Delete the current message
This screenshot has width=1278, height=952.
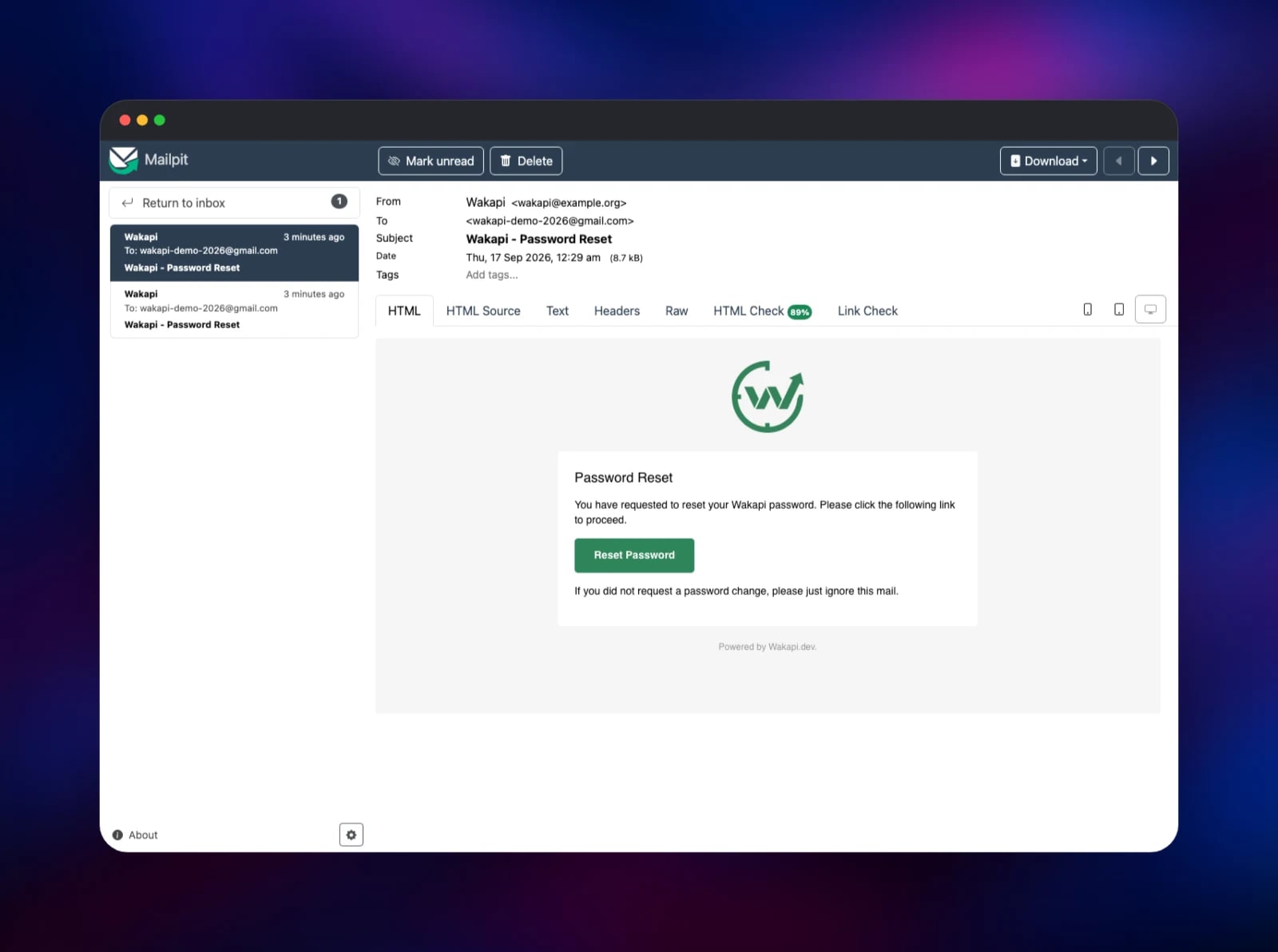526,161
